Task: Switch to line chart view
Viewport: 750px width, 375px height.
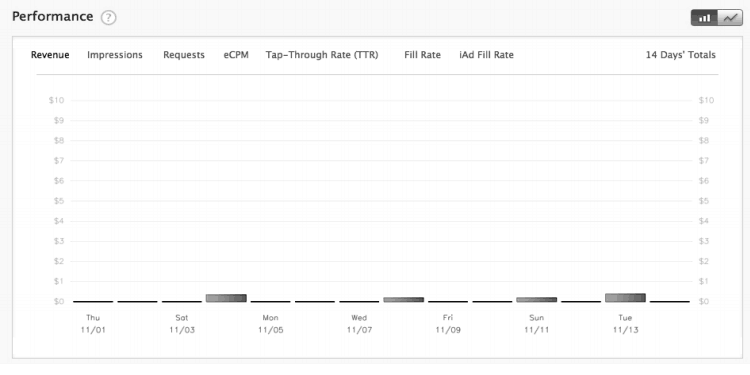Action: pyautogui.click(x=730, y=18)
